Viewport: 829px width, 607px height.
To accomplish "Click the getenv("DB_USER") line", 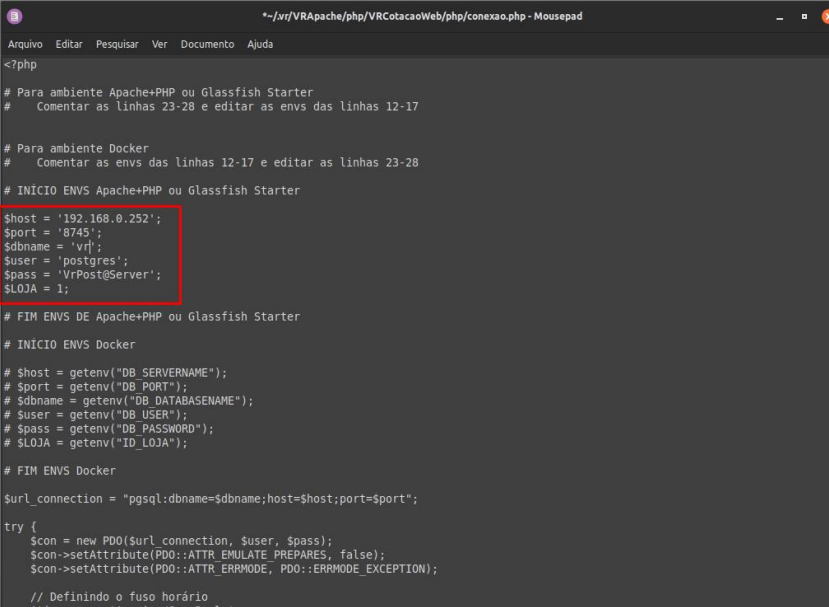I will pyautogui.click(x=96, y=415).
